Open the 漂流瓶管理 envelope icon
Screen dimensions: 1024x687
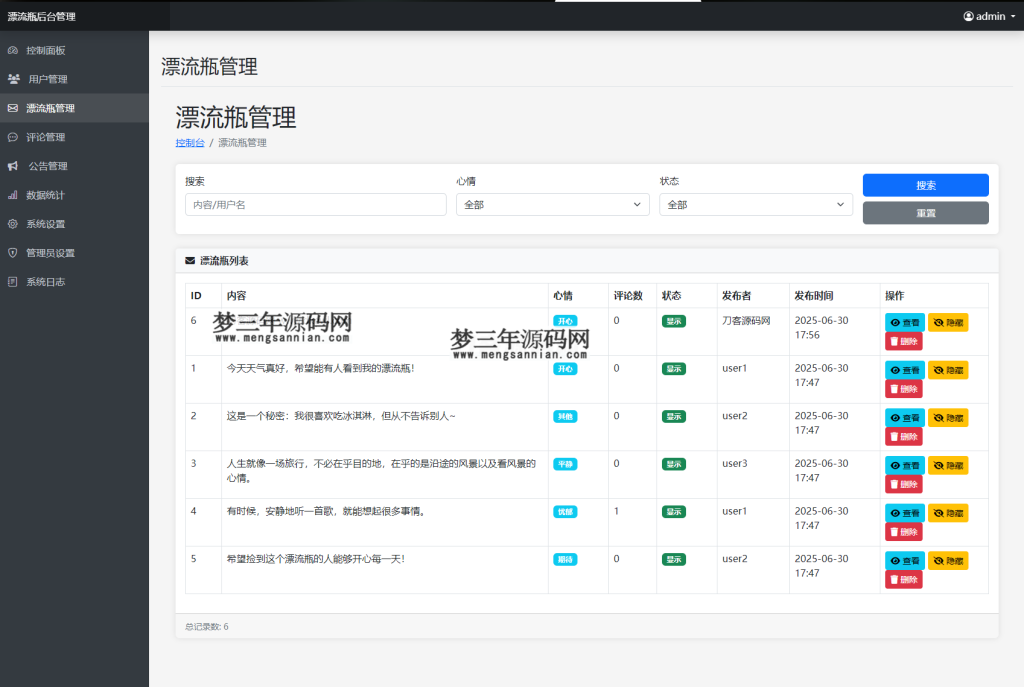(x=13, y=108)
